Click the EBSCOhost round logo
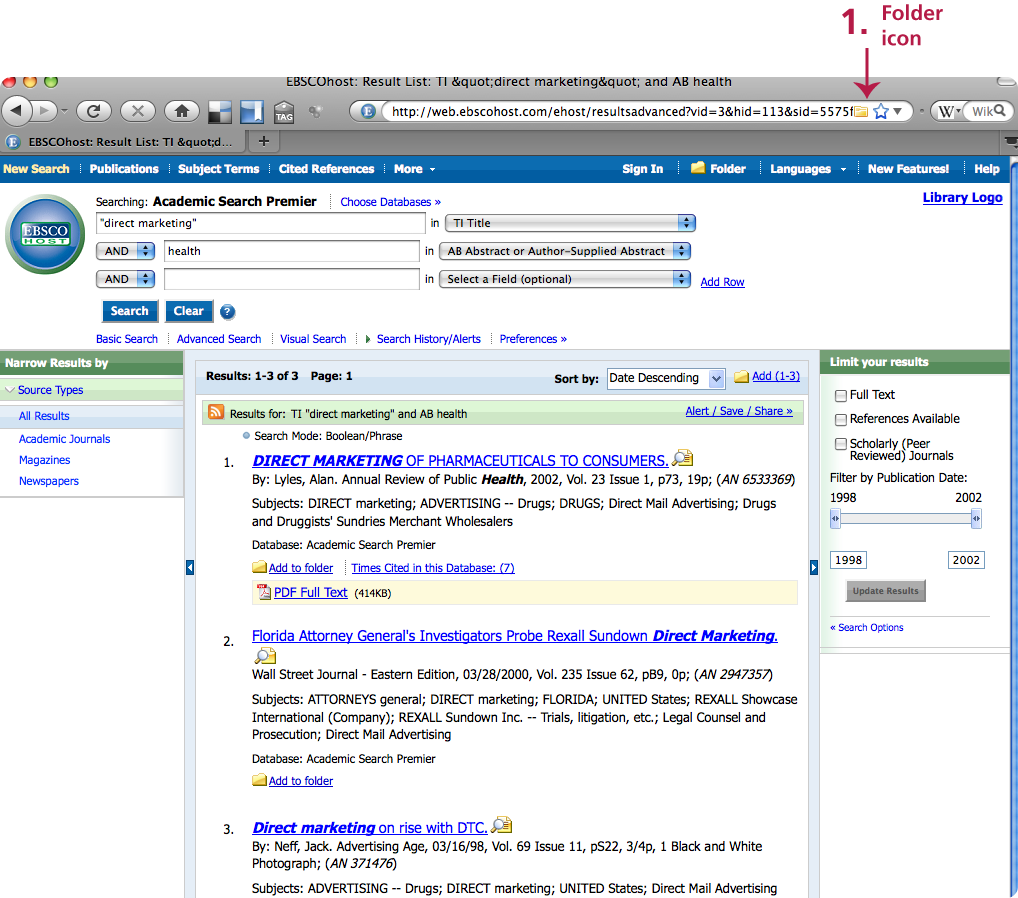Image resolution: width=1018 pixels, height=898 pixels. pos(45,234)
